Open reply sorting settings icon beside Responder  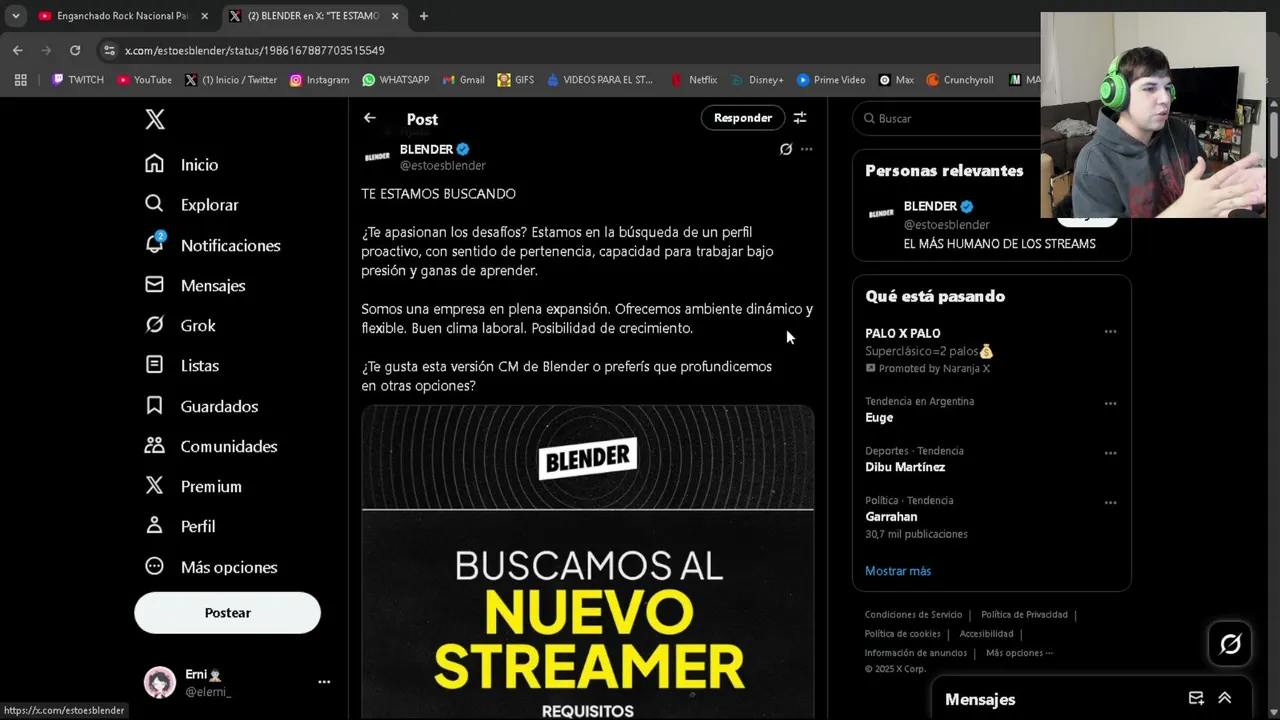(800, 118)
